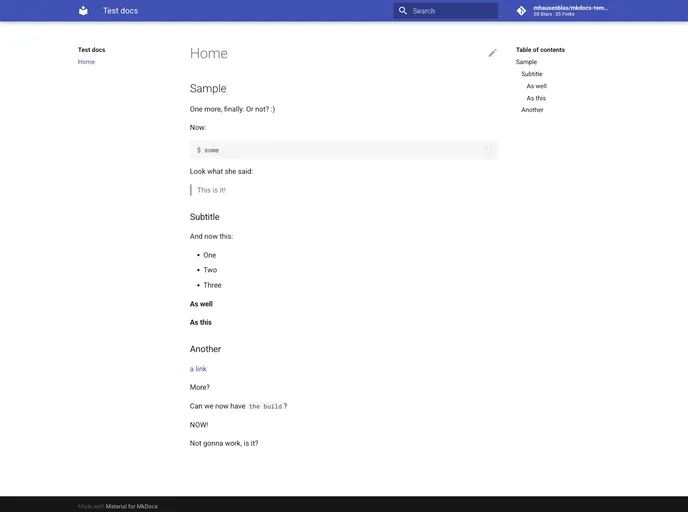Click the text 'Not gonna work, is it?'
This screenshot has height=512, width=688.
[x=224, y=443]
